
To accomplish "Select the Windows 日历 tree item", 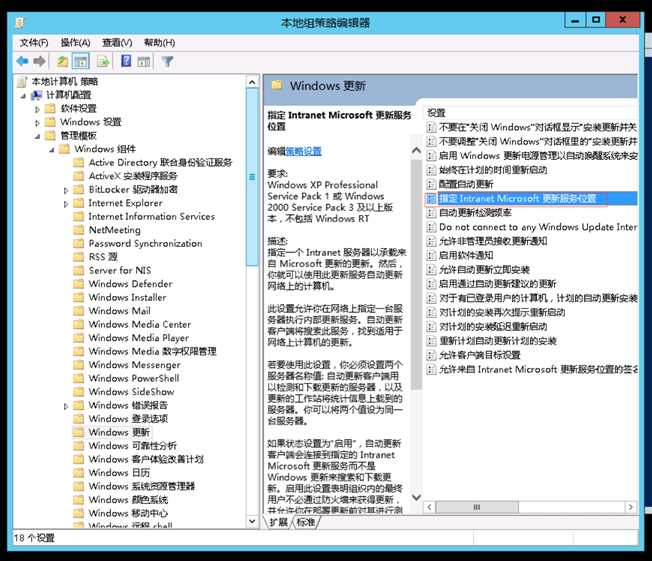I will (x=119, y=472).
